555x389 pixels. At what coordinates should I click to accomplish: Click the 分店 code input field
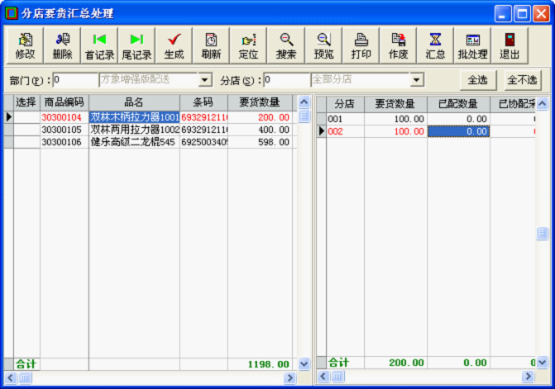tap(287, 80)
